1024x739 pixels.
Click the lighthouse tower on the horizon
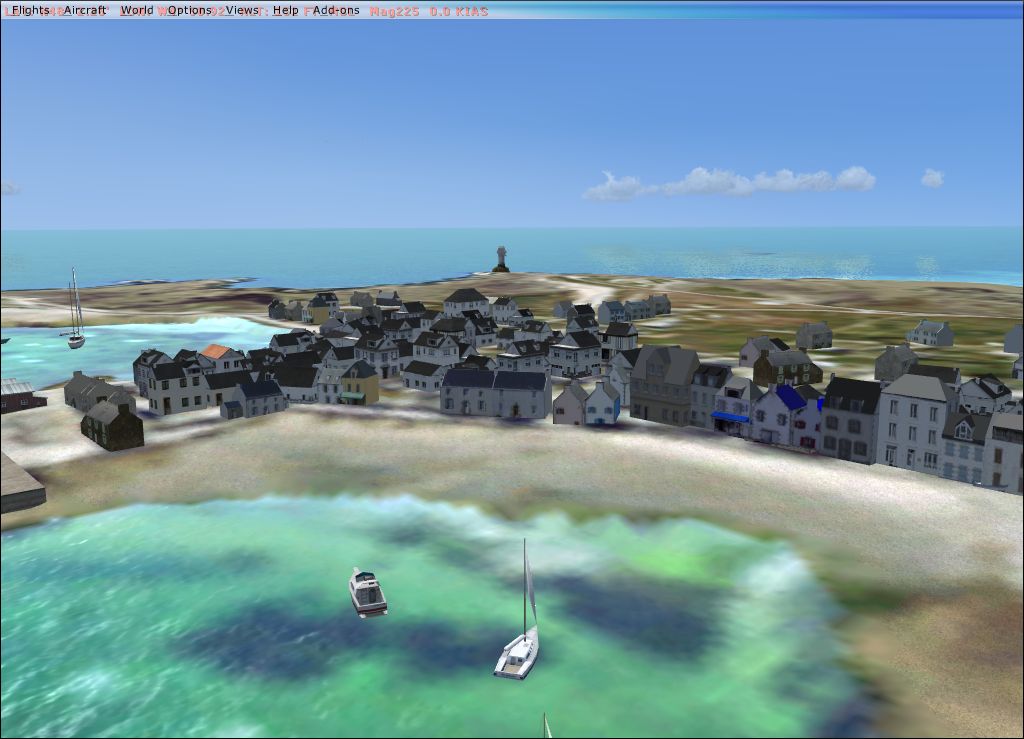click(501, 258)
